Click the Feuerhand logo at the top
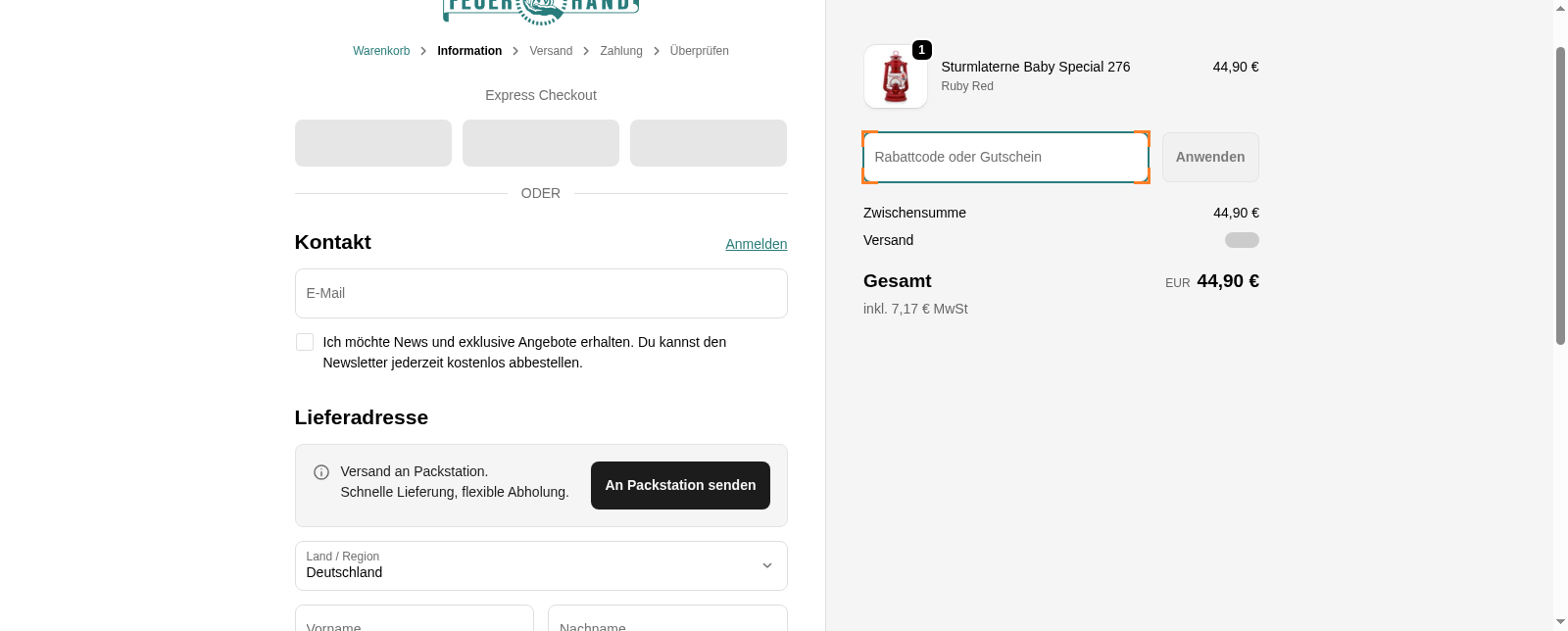 tap(540, 8)
